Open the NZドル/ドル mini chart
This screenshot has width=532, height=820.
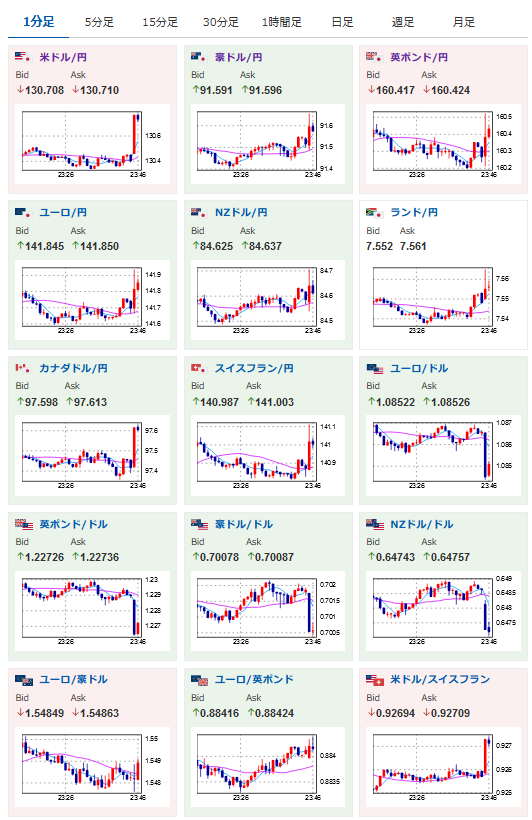click(444, 611)
